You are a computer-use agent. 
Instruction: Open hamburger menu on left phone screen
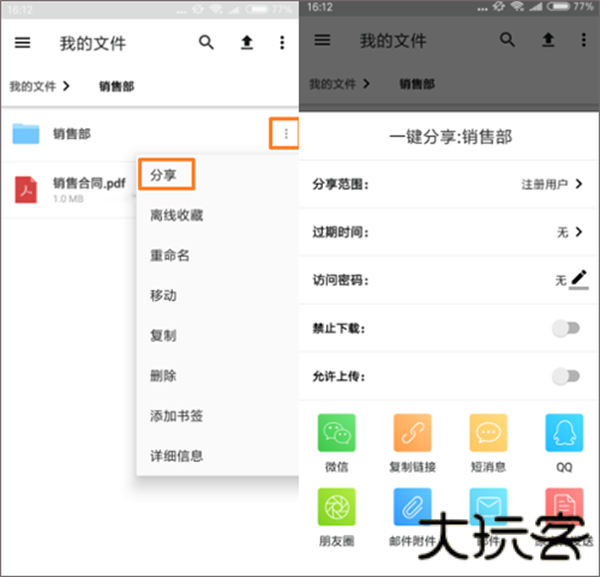(x=22, y=42)
